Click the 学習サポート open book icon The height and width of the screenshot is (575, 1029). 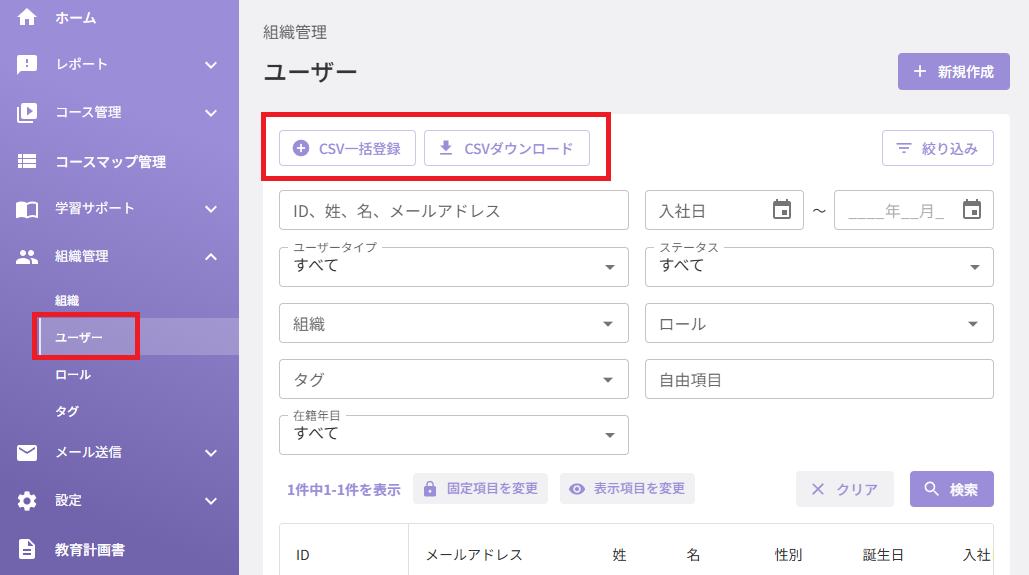click(27, 209)
